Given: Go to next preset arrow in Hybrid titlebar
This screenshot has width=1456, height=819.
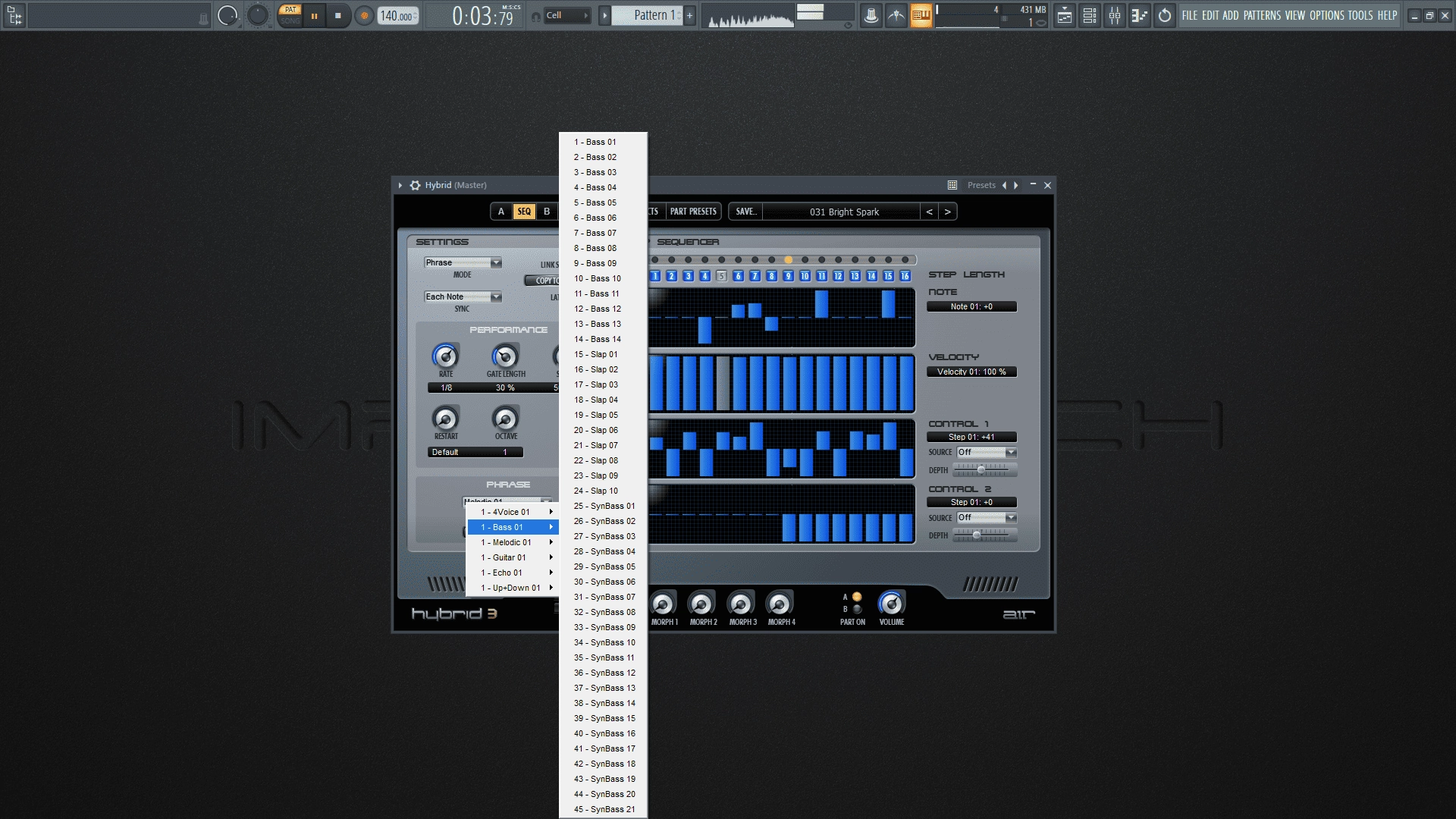Looking at the screenshot, I should point(1016,185).
